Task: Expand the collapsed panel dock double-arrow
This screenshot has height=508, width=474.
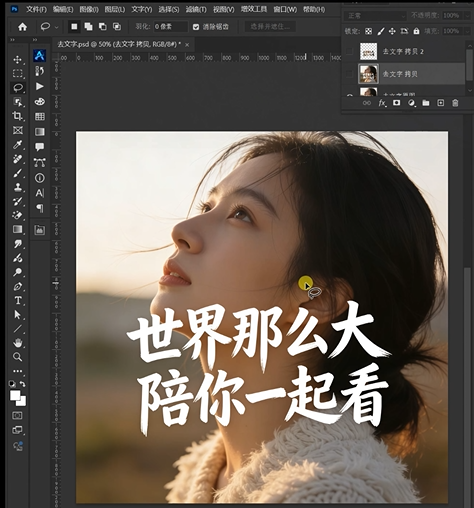Action: pos(35,40)
